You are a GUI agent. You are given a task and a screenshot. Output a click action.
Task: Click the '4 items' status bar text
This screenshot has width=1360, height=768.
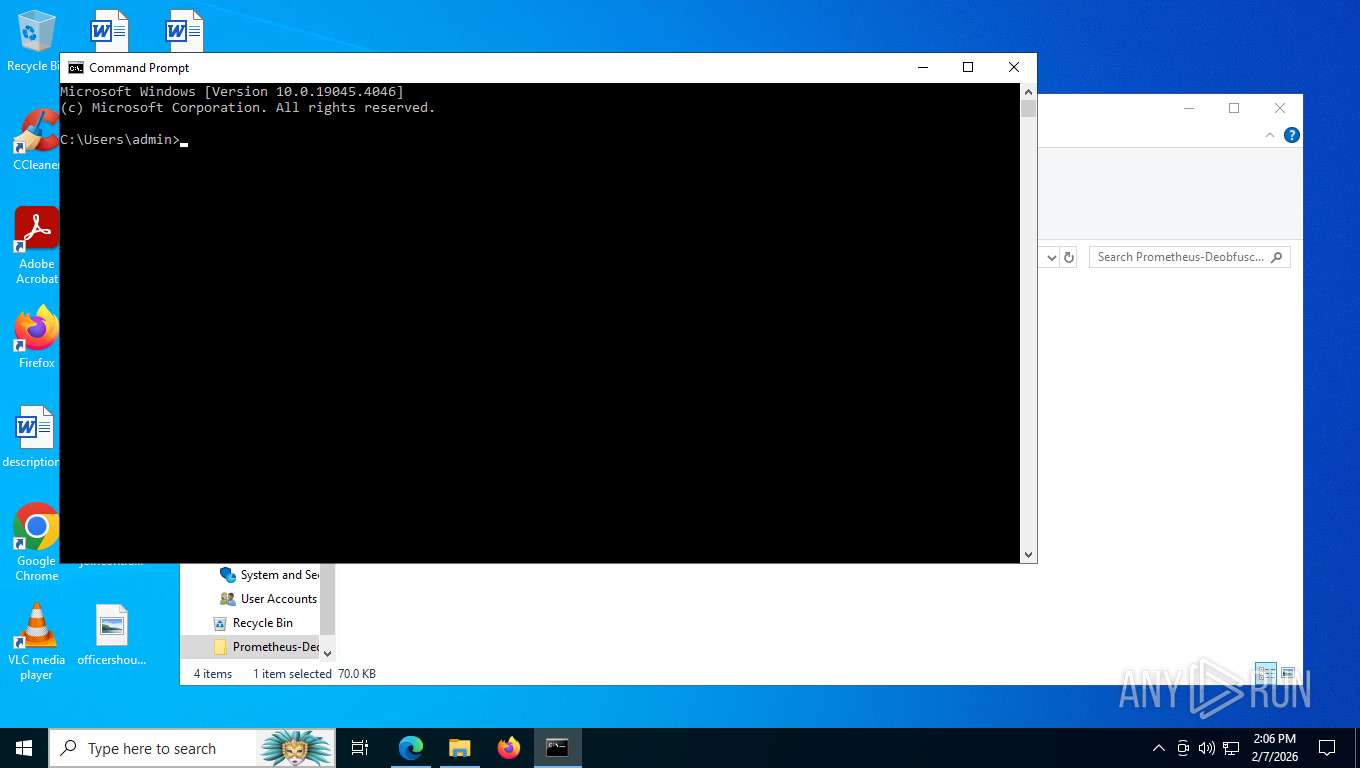pos(212,674)
